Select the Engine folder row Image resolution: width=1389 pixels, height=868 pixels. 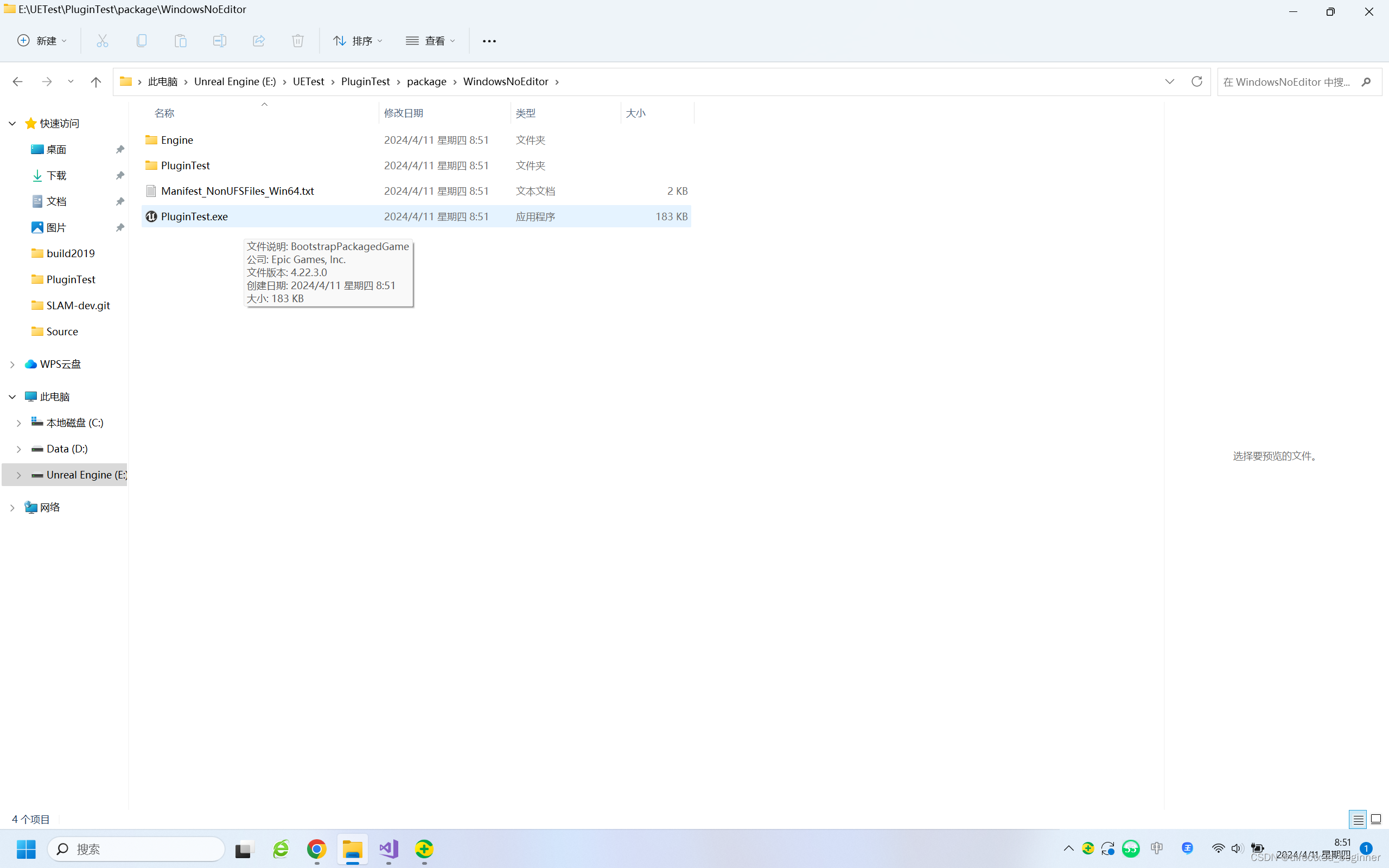point(416,140)
